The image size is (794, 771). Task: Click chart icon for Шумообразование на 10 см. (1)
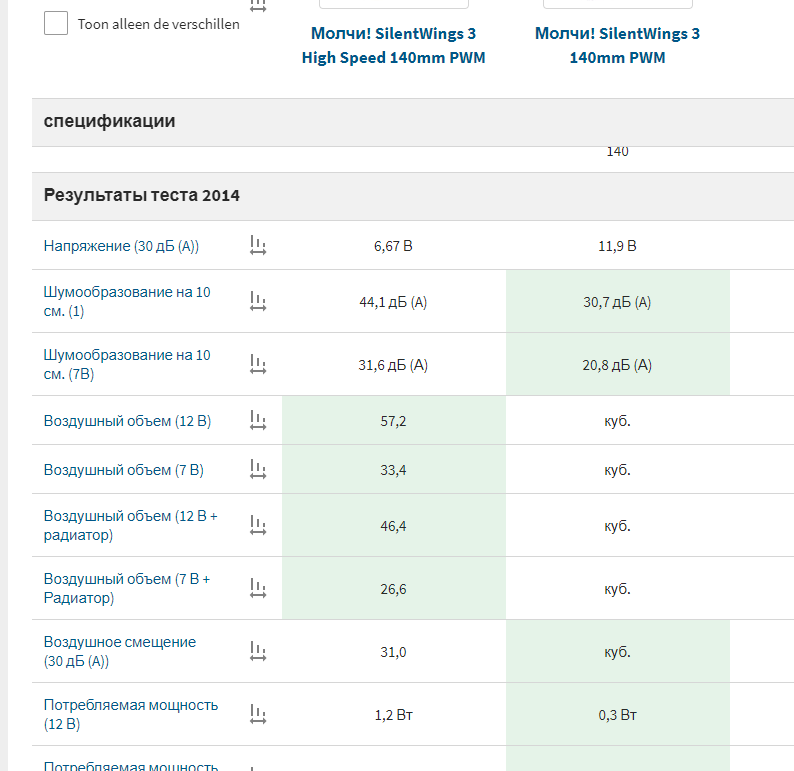click(258, 301)
